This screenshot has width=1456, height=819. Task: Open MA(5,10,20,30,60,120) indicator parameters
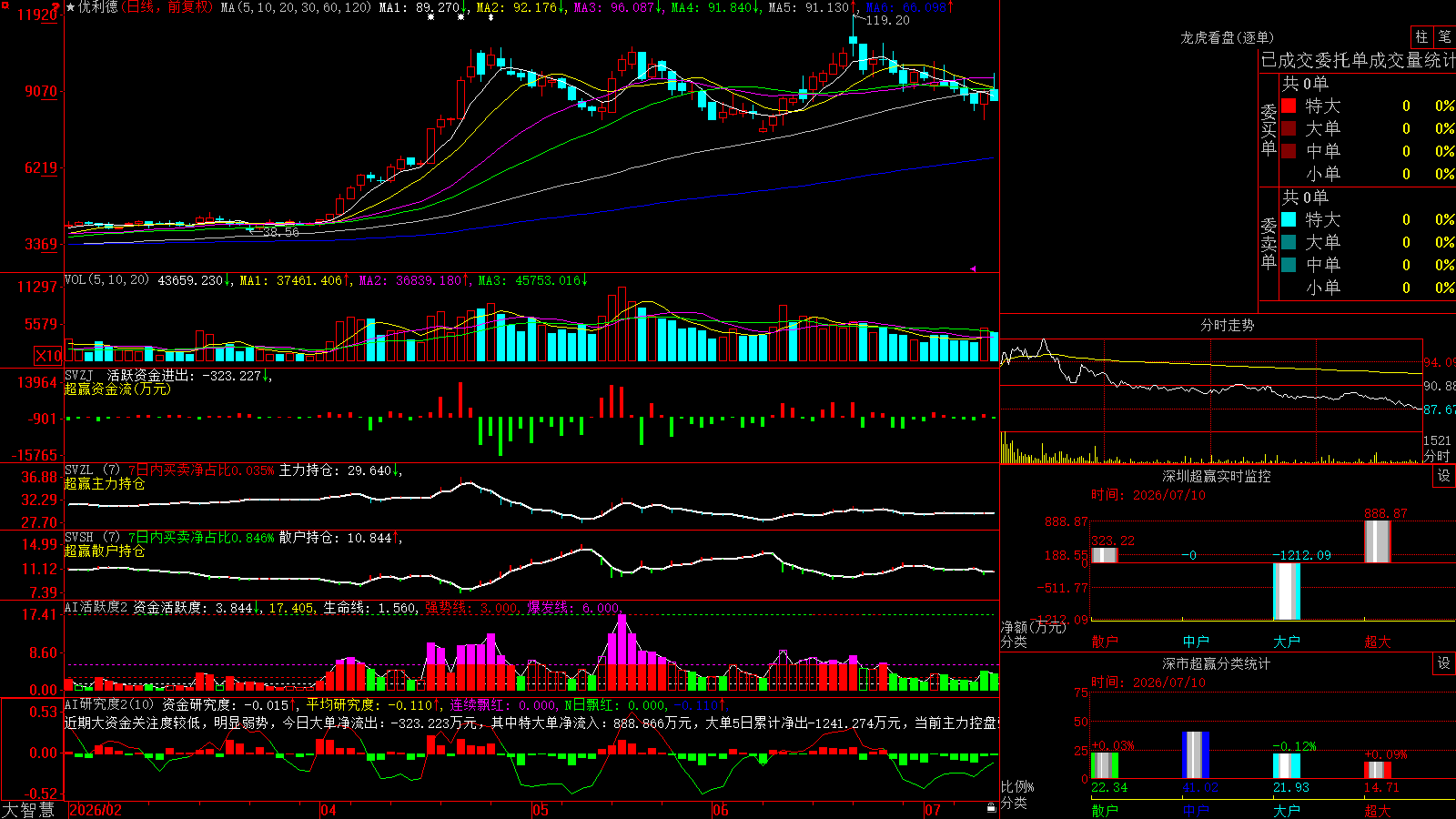coord(297,7)
